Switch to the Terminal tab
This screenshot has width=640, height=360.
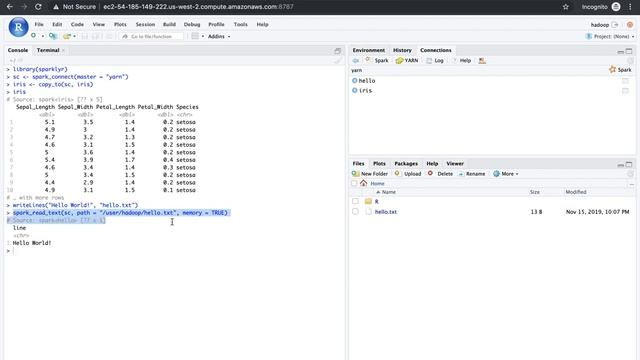coord(48,50)
